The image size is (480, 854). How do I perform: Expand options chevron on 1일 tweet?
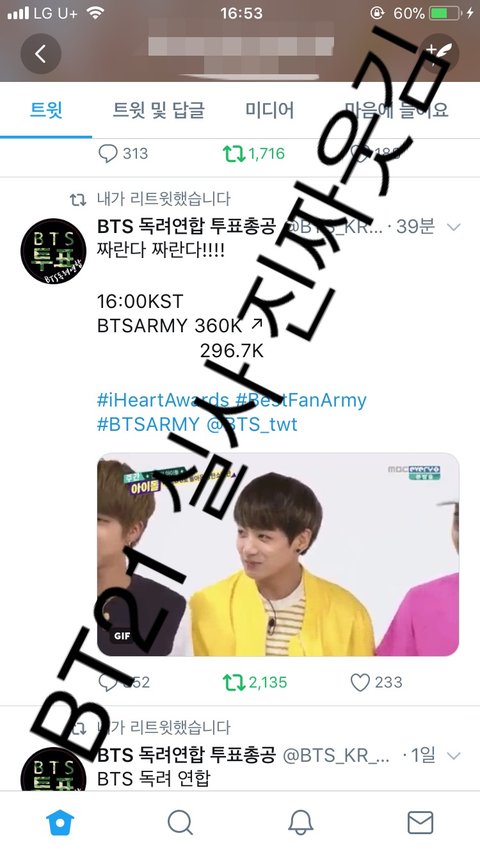point(453,755)
